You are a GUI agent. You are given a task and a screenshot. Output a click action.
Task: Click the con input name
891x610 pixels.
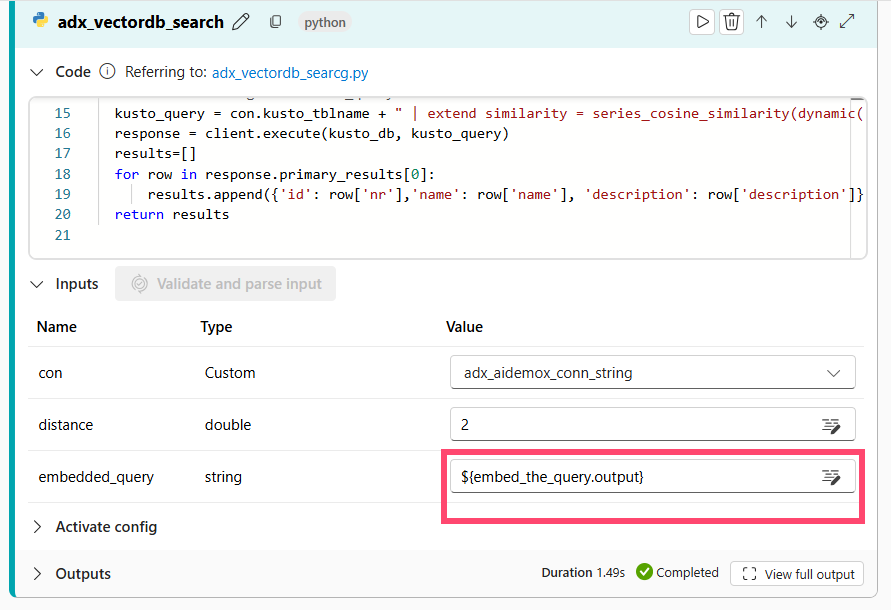(51, 374)
